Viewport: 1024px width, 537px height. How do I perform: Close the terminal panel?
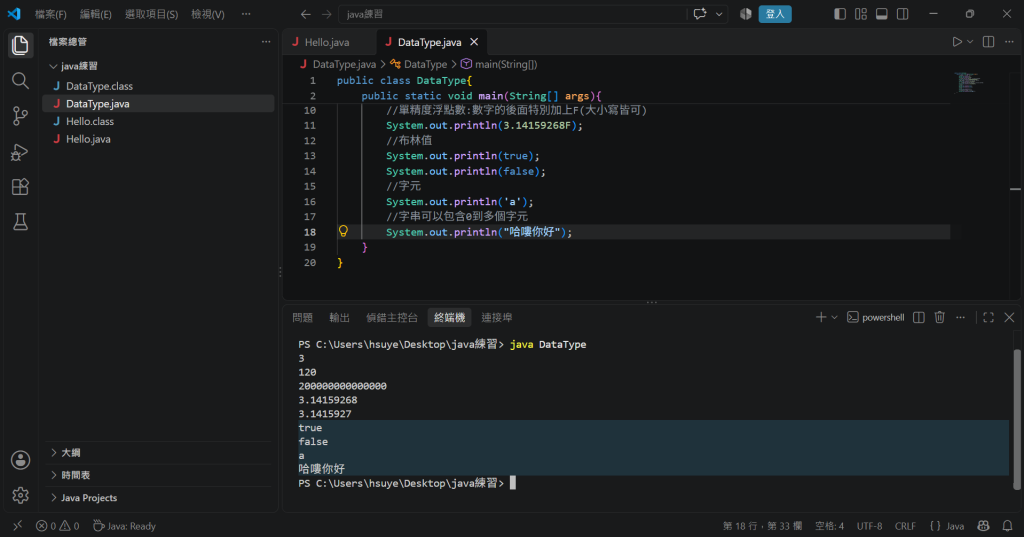click(1010, 317)
